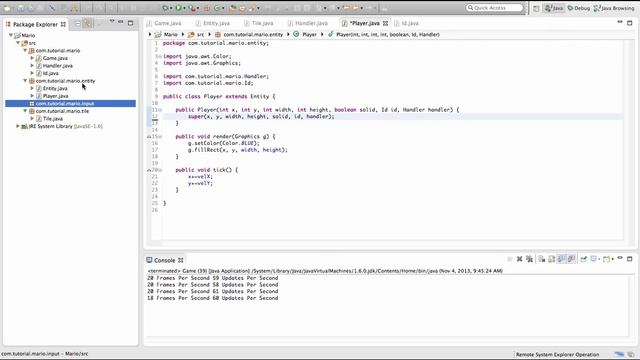Screen dimensions: 640x360
Task: Switch to the Java perspective
Action: tap(554, 8)
